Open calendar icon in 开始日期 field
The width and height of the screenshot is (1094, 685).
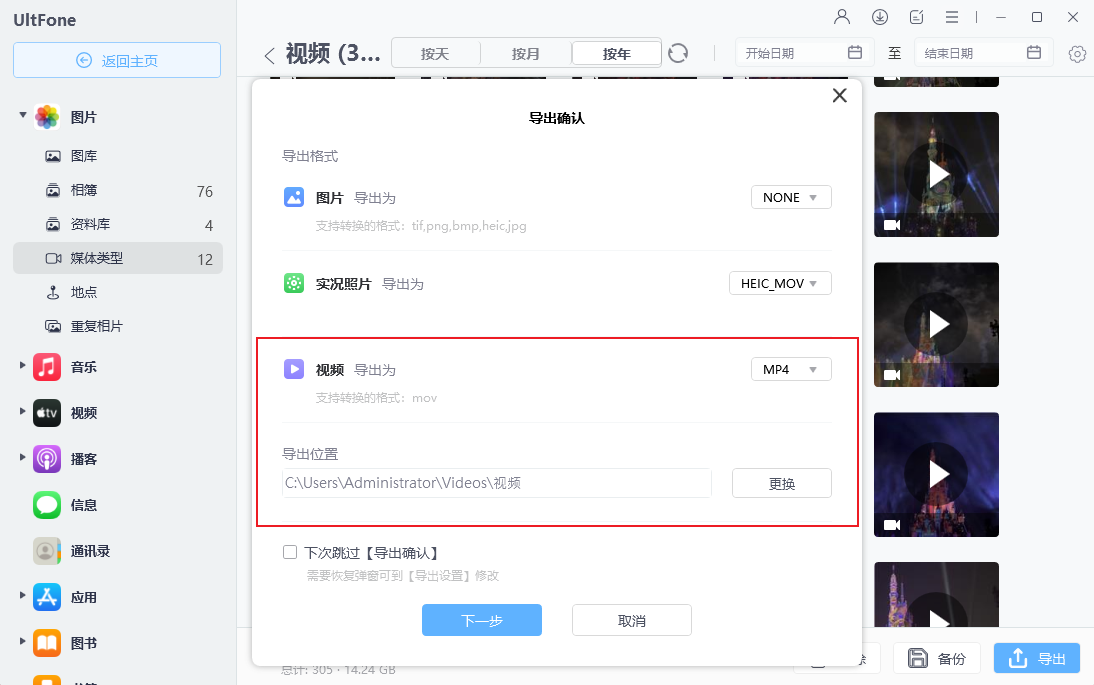(855, 52)
